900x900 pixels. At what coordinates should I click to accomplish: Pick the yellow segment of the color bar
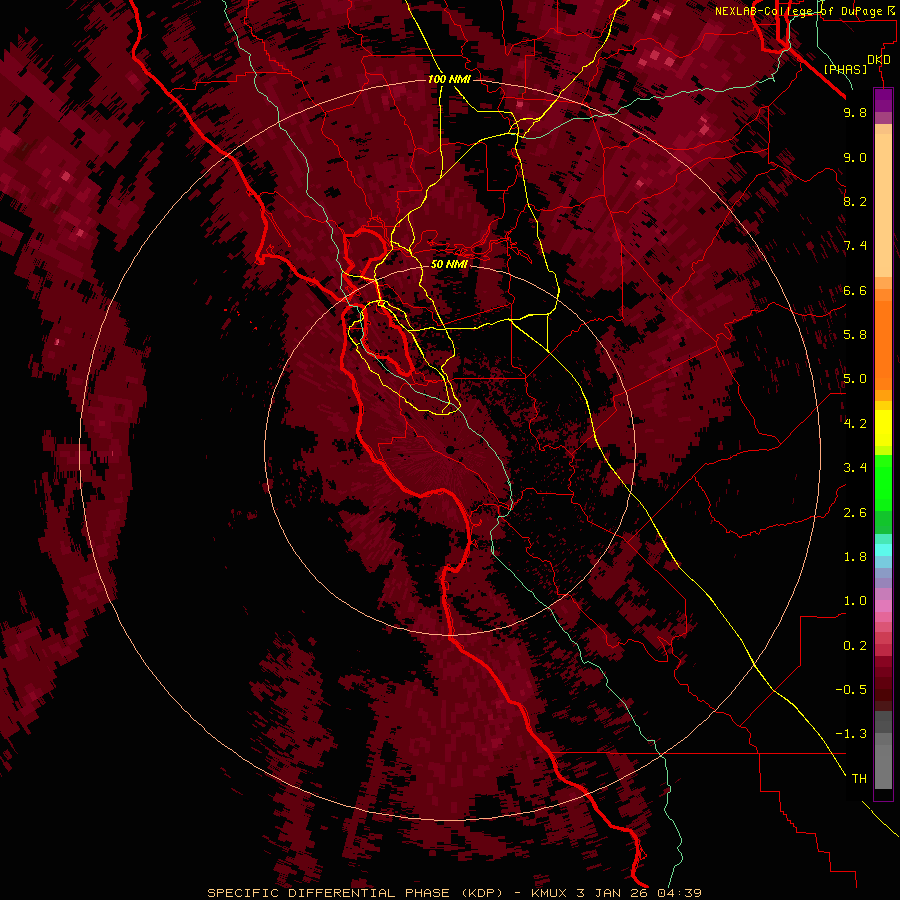(883, 428)
